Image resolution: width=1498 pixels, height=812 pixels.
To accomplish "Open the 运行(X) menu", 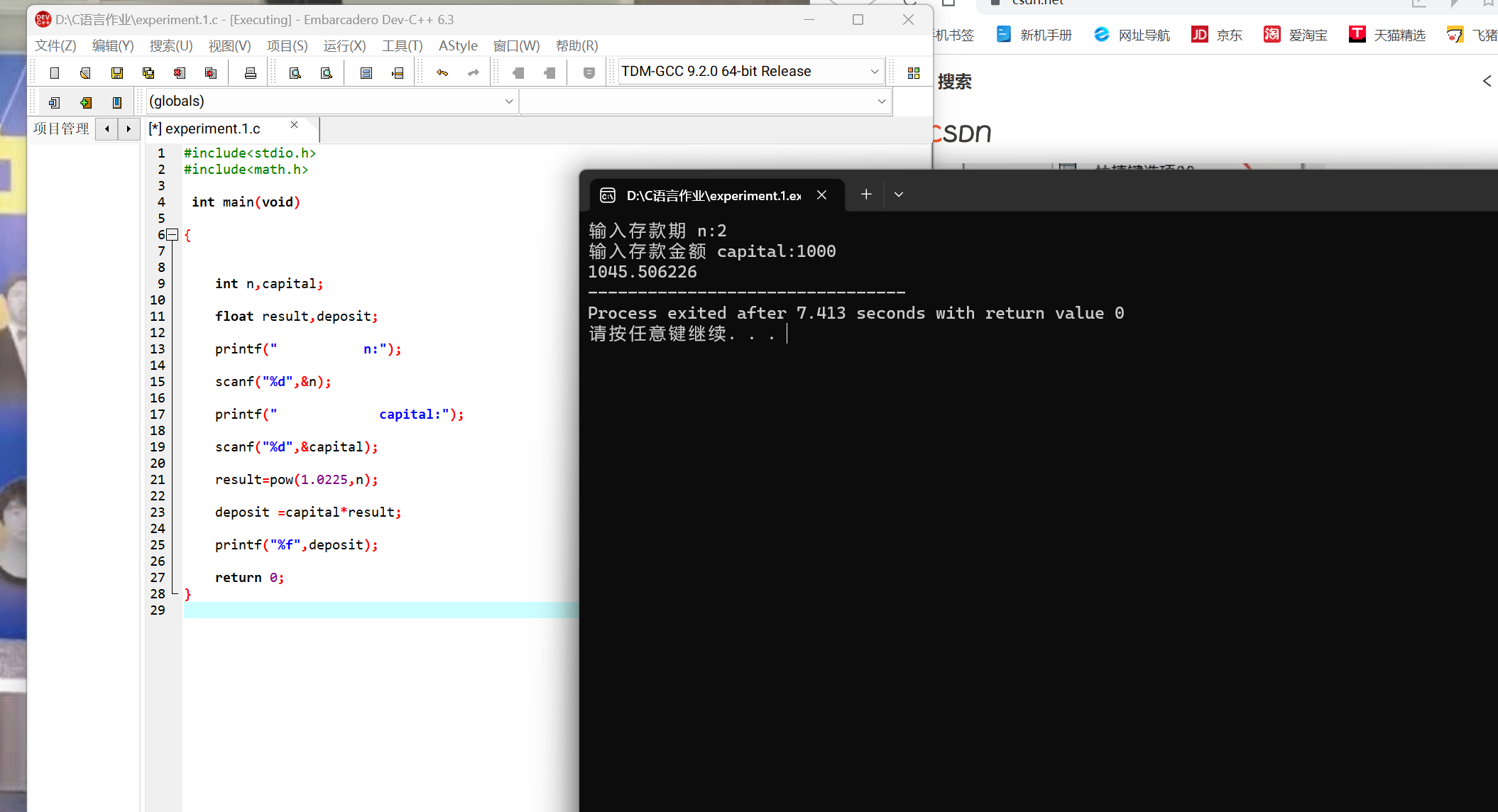I will pos(344,46).
